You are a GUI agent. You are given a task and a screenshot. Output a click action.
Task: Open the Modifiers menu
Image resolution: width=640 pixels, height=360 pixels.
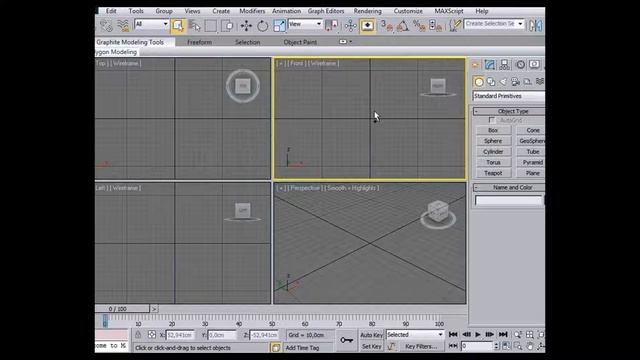pyautogui.click(x=252, y=11)
